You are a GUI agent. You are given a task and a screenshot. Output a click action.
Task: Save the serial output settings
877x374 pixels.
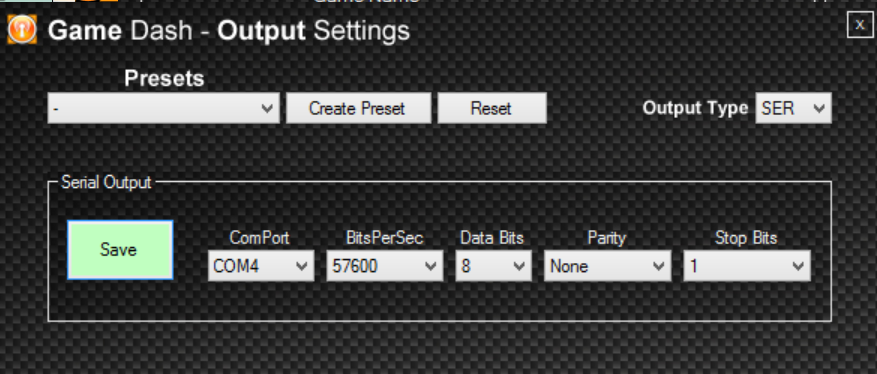click(120, 249)
